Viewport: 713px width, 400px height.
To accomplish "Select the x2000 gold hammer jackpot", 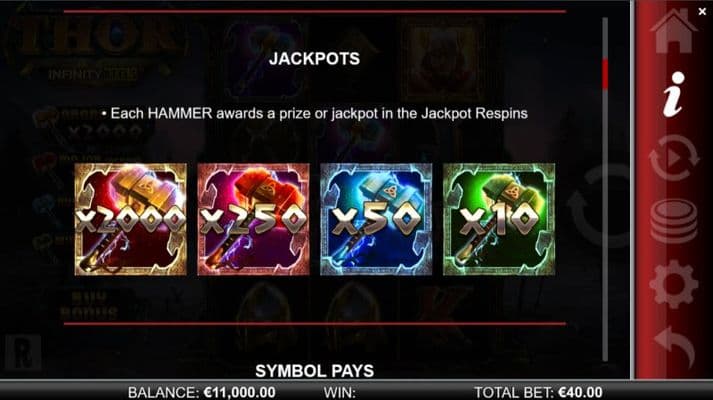I will pyautogui.click(x=131, y=220).
